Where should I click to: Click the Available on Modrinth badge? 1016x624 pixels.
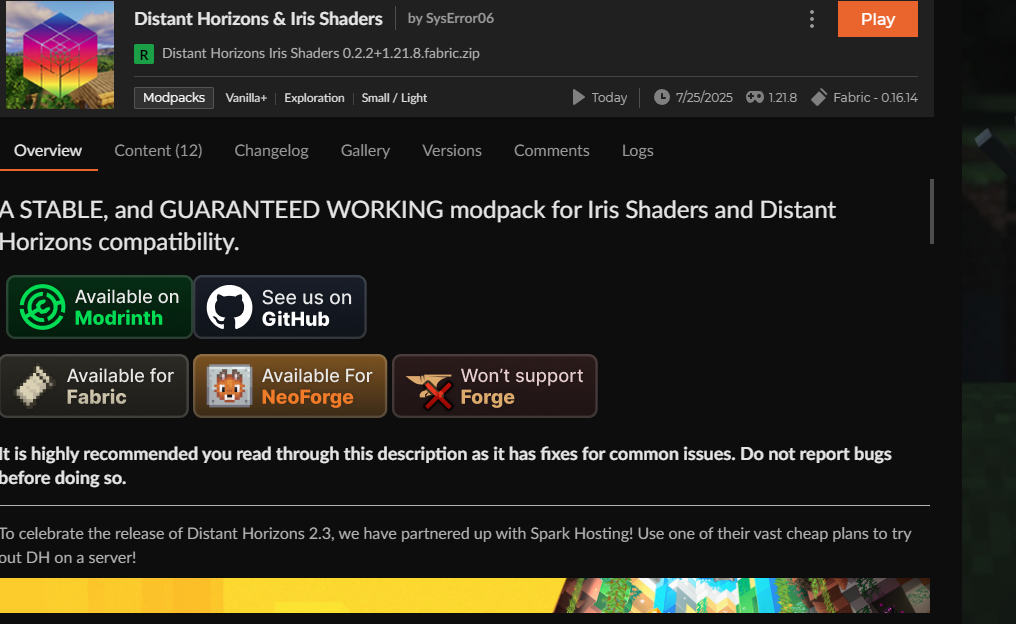point(99,307)
